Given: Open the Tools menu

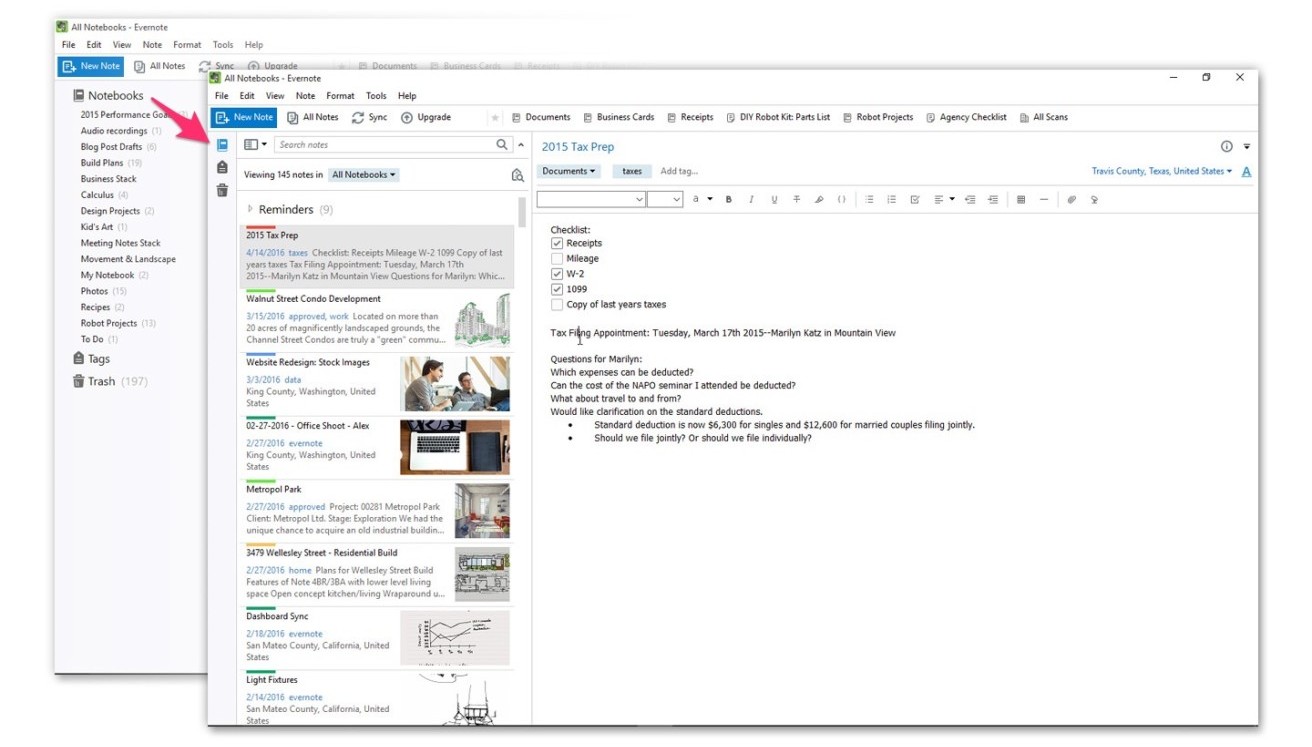Looking at the screenshot, I should click(x=376, y=95).
